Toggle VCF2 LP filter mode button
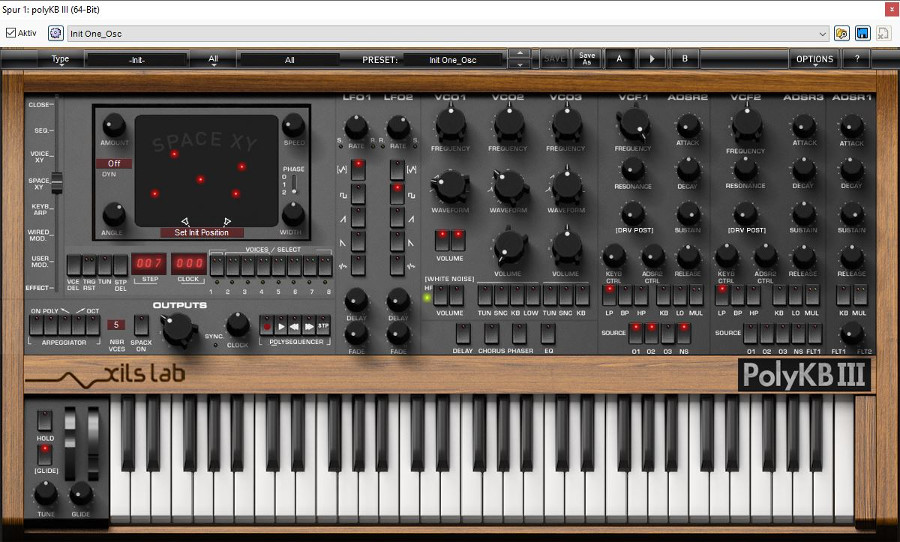This screenshot has width=900, height=542. pyautogui.click(x=721, y=295)
